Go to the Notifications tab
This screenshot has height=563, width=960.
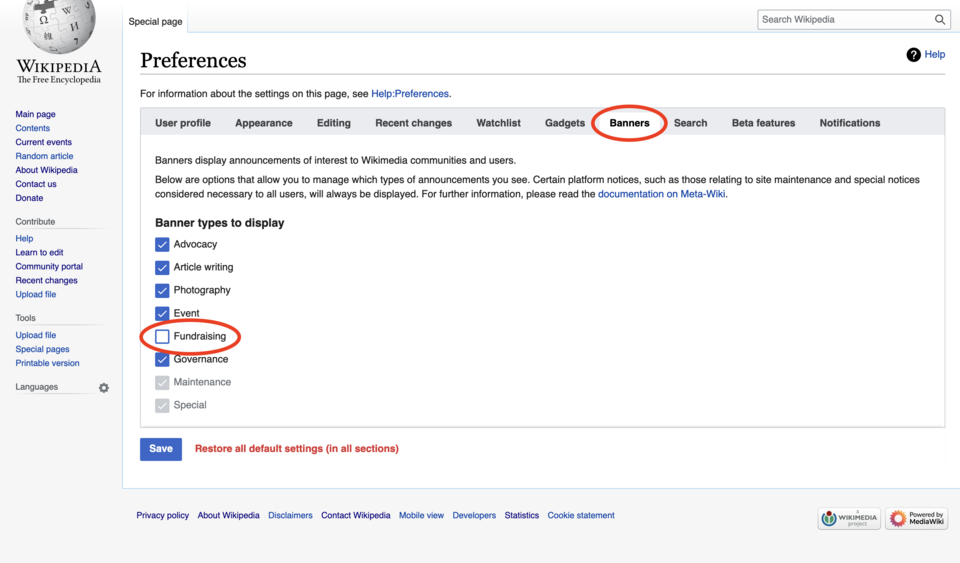[850, 123]
